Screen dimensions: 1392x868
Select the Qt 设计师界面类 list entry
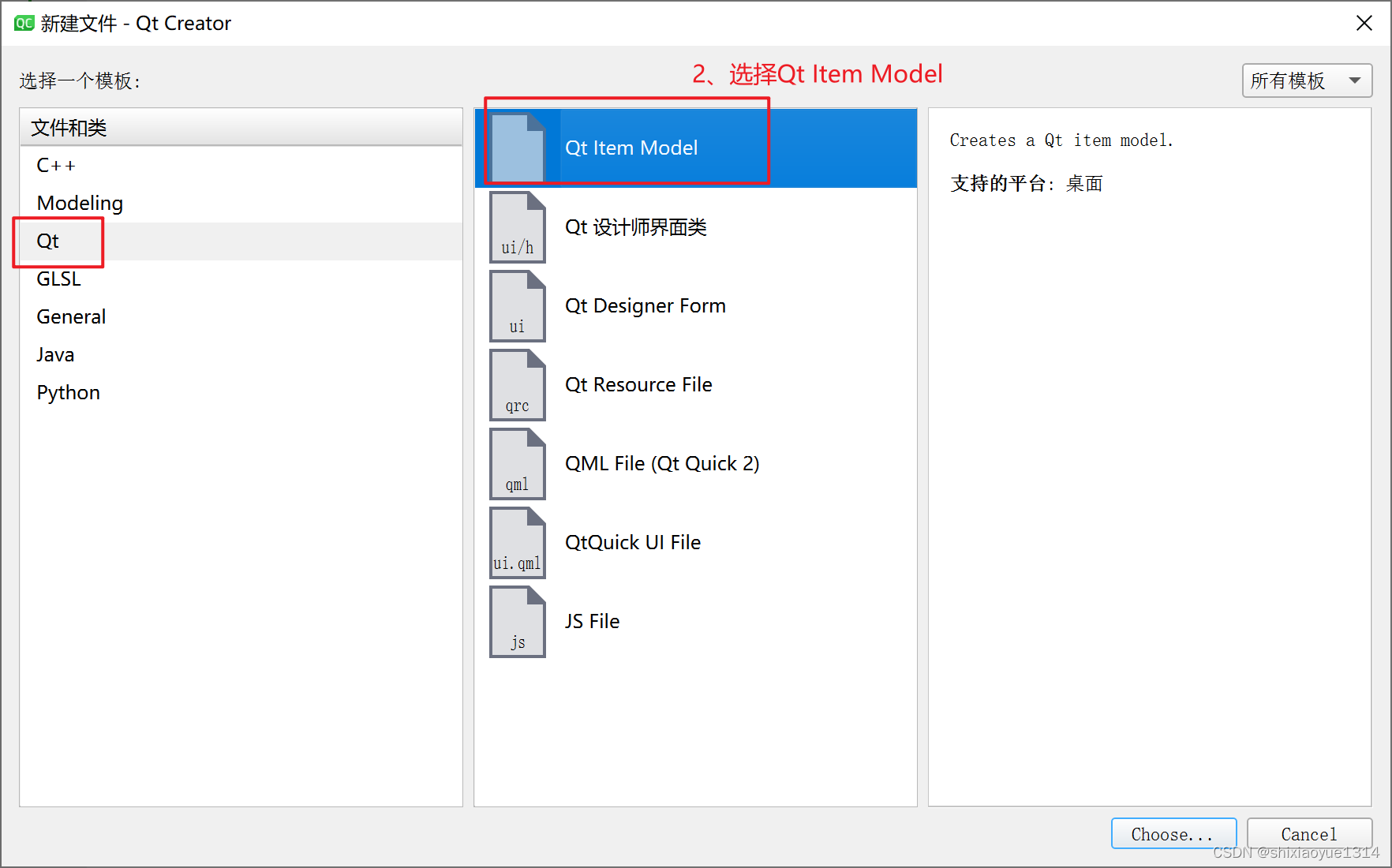click(x=635, y=227)
